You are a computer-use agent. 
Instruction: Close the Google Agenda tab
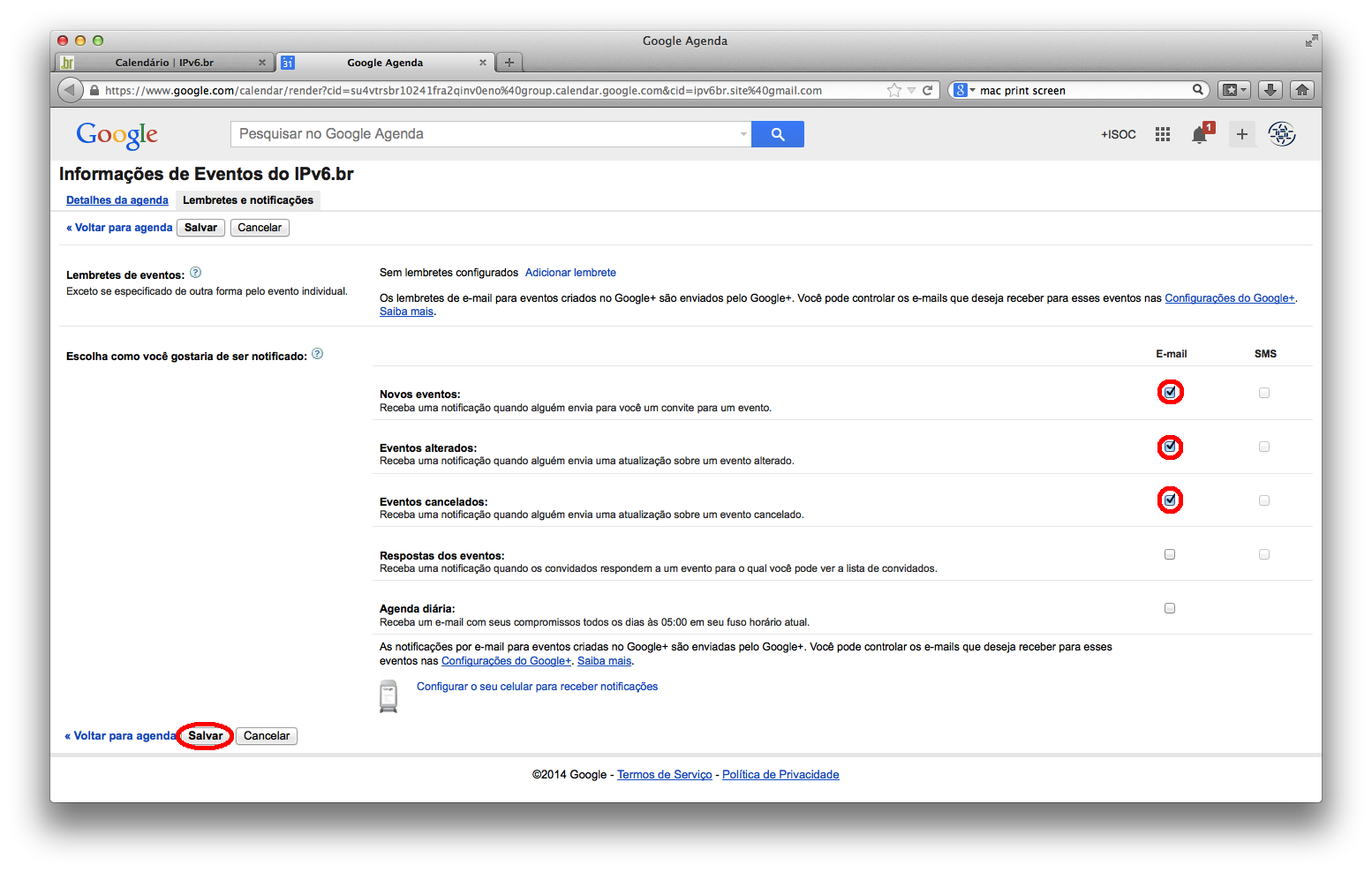pyautogui.click(x=483, y=63)
